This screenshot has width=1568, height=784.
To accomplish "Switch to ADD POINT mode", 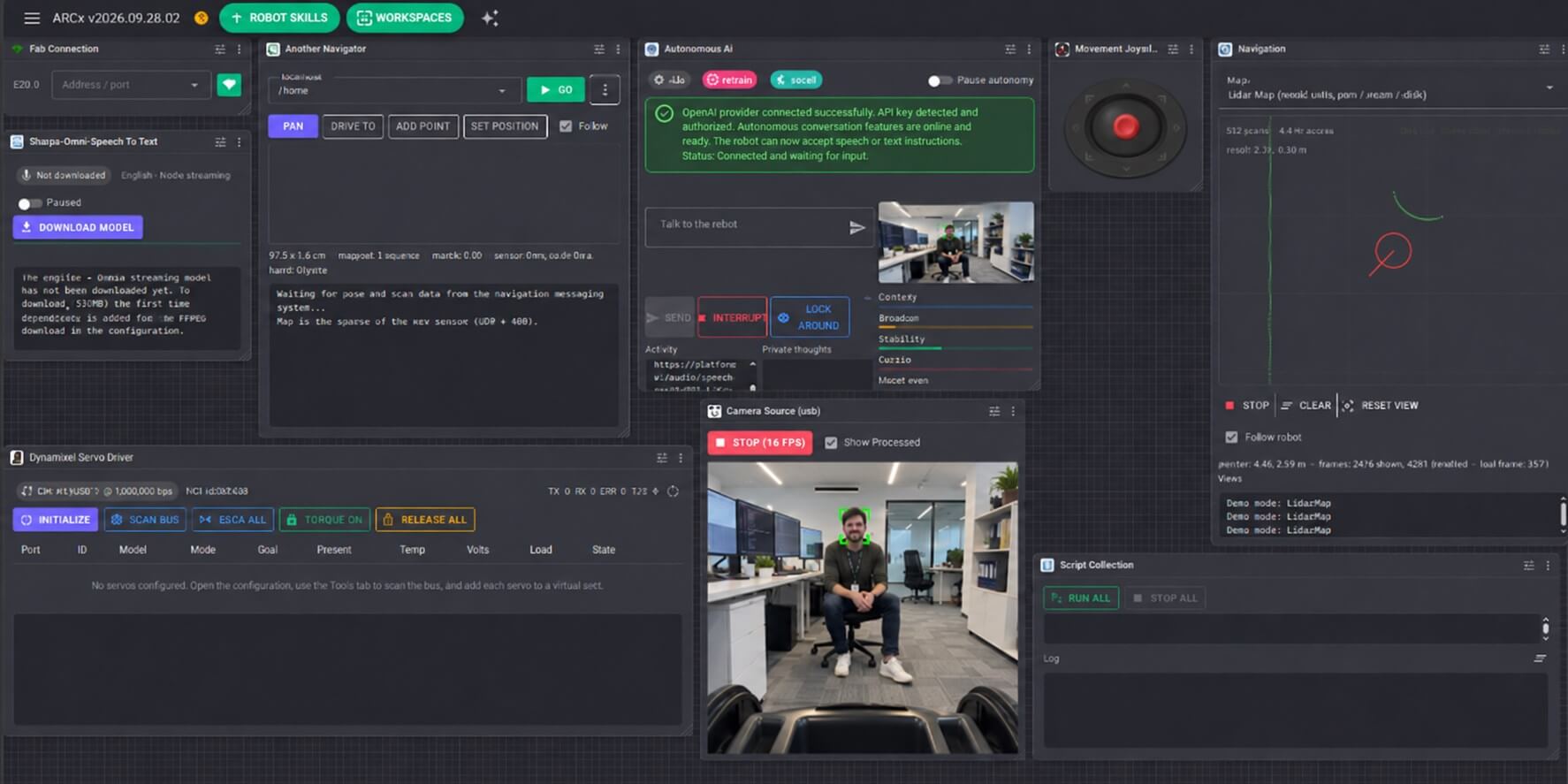I will (x=422, y=126).
